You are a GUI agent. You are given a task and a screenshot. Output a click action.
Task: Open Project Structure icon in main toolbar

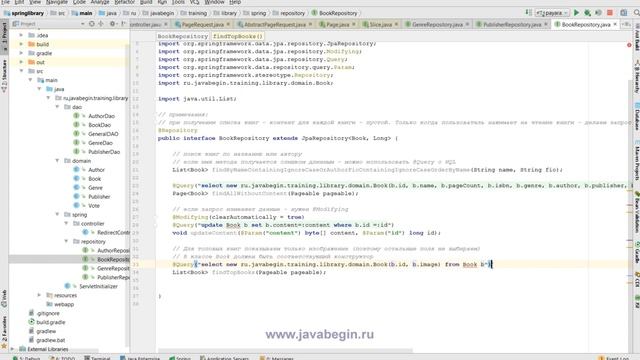click(624, 13)
